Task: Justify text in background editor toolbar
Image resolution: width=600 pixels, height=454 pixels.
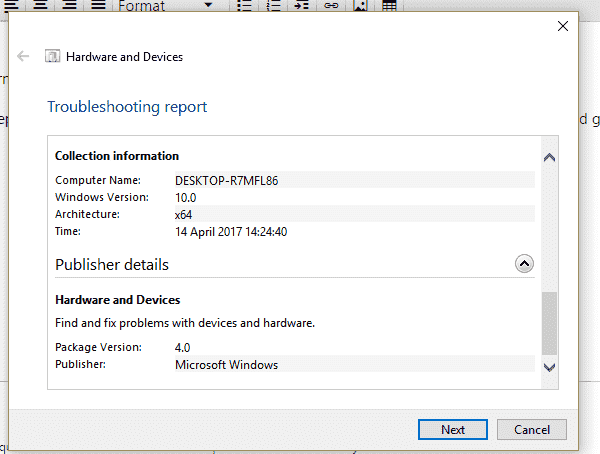Action: click(x=98, y=5)
